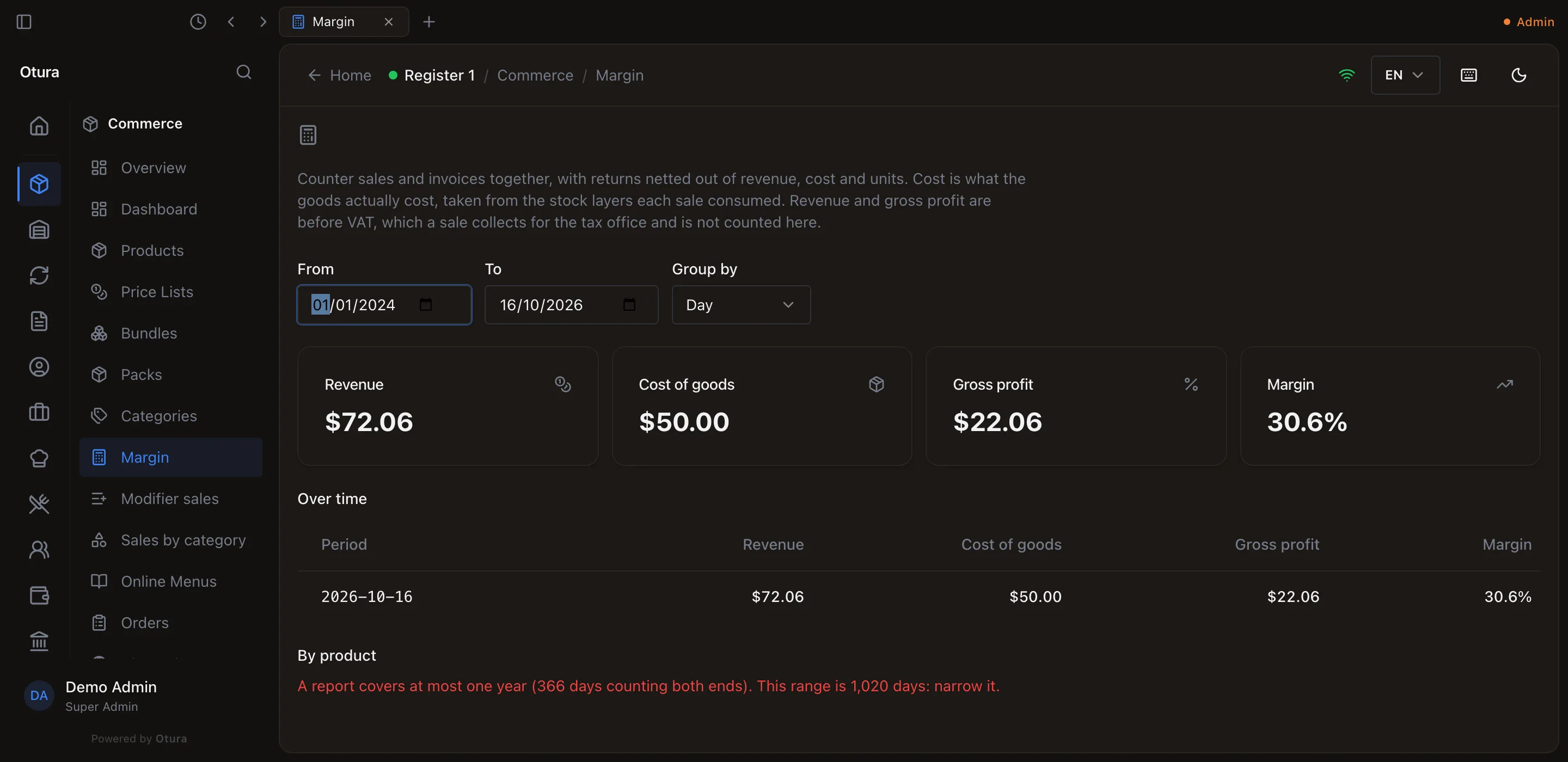This screenshot has height=762, width=1568.
Task: Open the history clock icon
Action: 198,22
